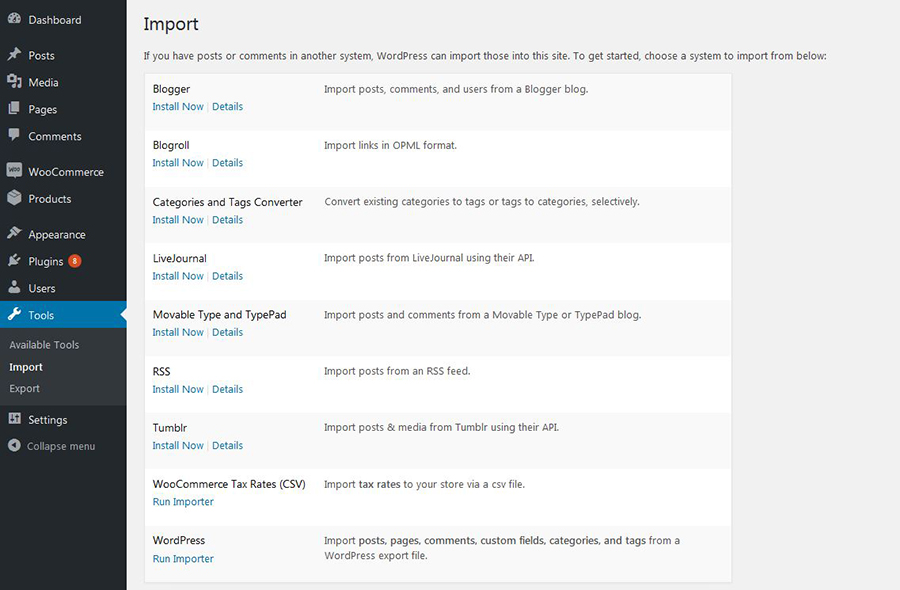Viewport: 900px width, 590px height.
Task: Click 'WooCommerce Tax Rates (CSV)' importer name
Action: tap(229, 484)
